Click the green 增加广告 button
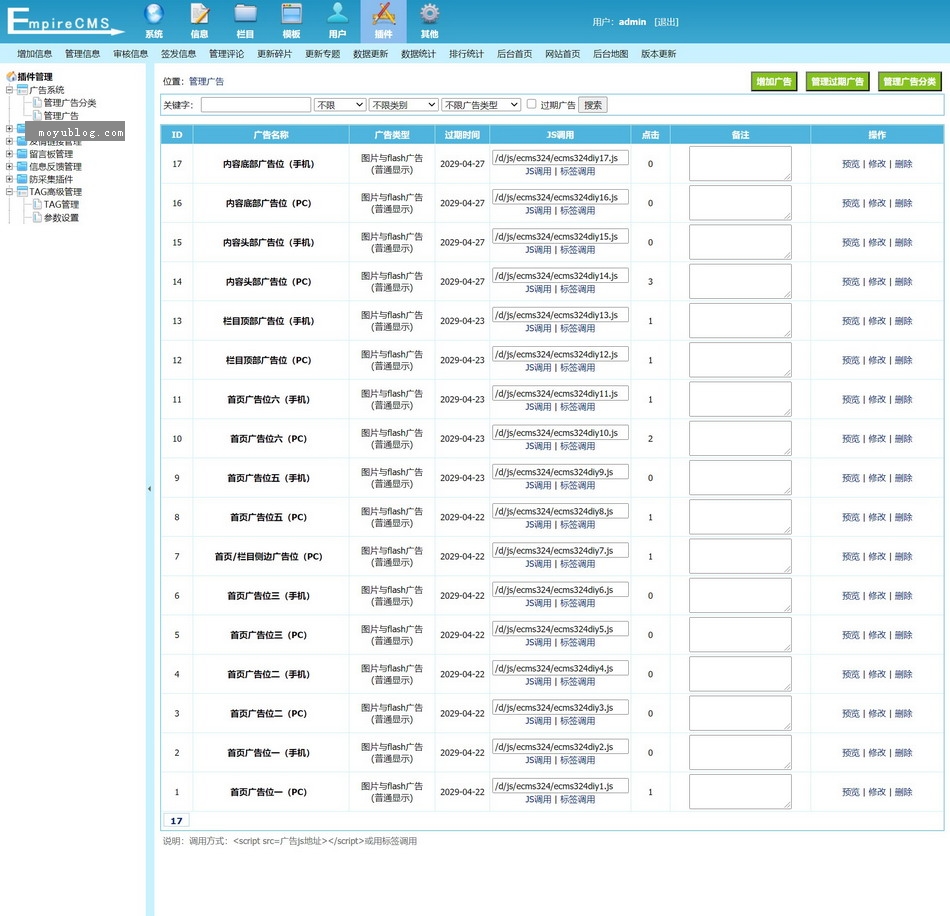Image resolution: width=950 pixels, height=916 pixels. pos(774,81)
